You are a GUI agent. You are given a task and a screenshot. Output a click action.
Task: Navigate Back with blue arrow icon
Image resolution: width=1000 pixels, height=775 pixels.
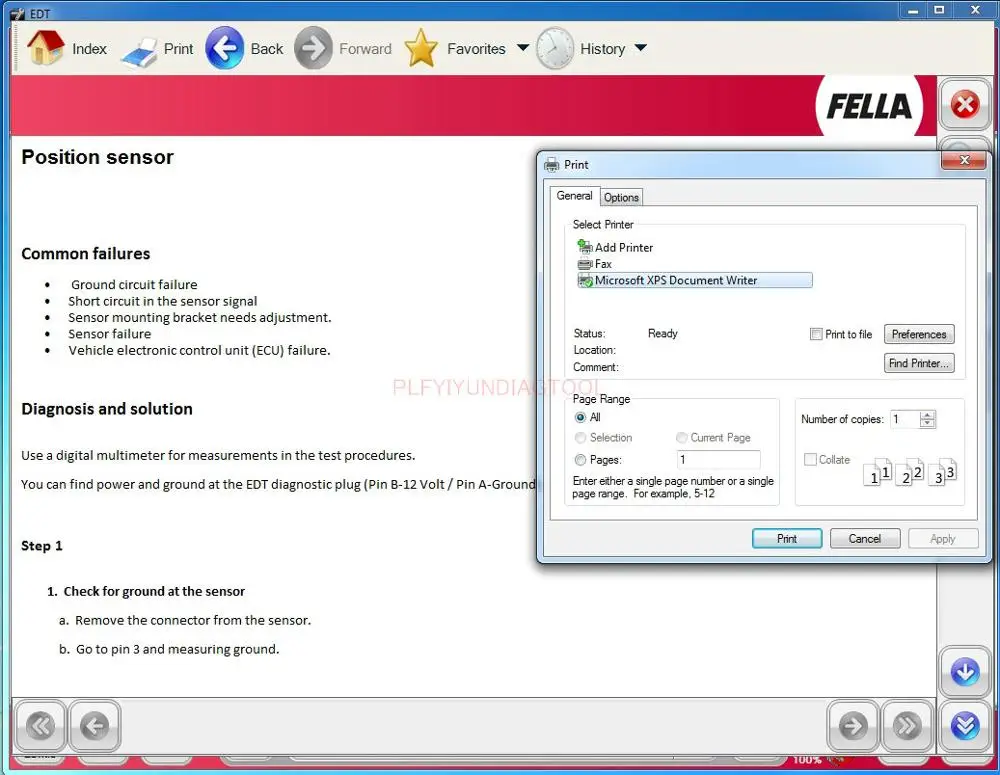(224, 48)
